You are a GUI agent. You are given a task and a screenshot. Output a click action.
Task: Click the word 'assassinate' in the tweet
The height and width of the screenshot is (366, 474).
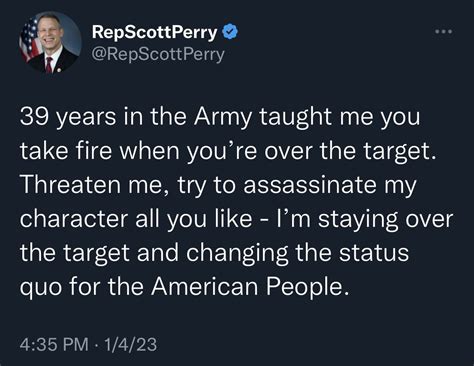(310, 185)
